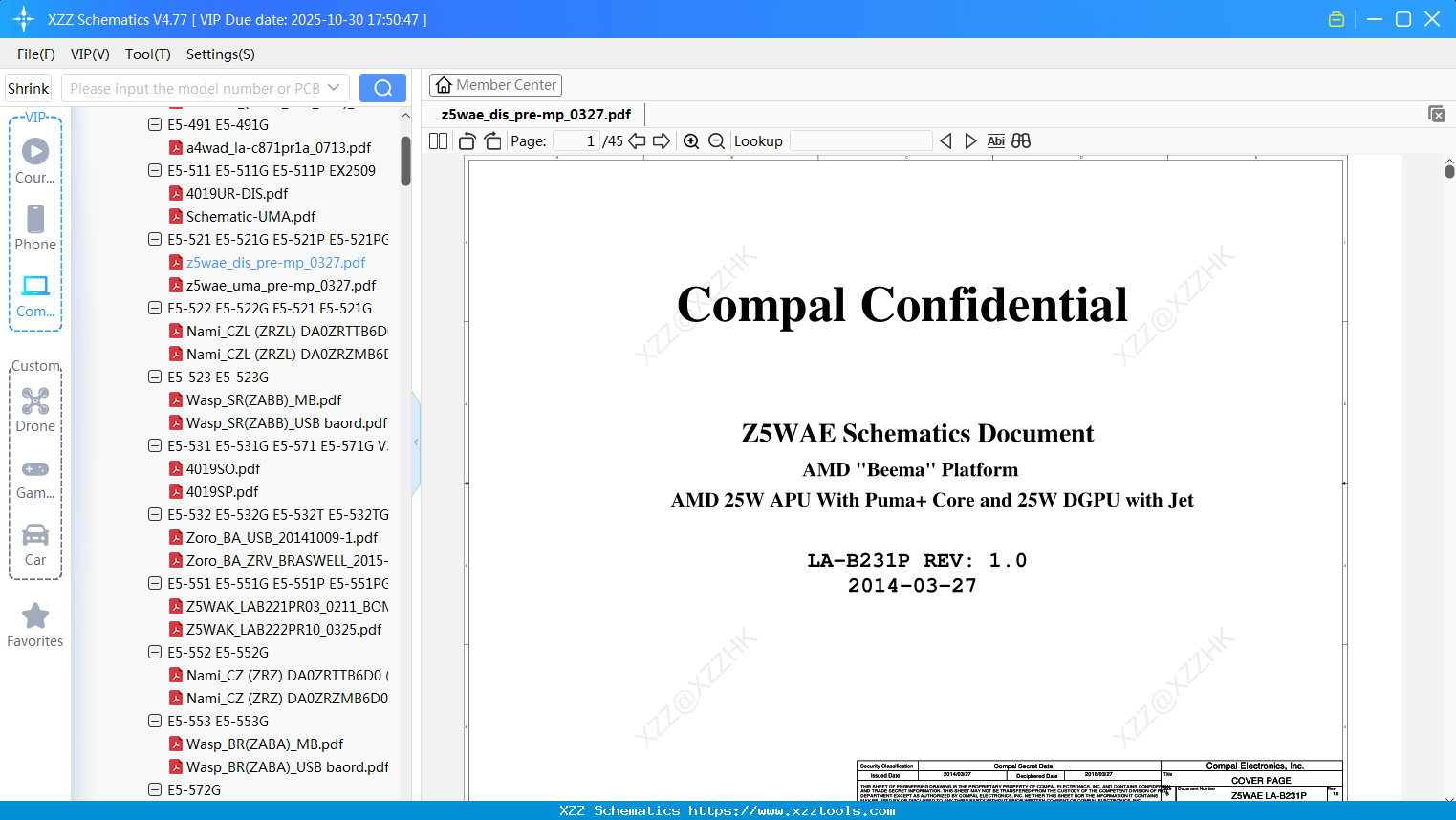This screenshot has height=820, width=1456.
Task: Open the VIP(V) menu
Action: [90, 54]
